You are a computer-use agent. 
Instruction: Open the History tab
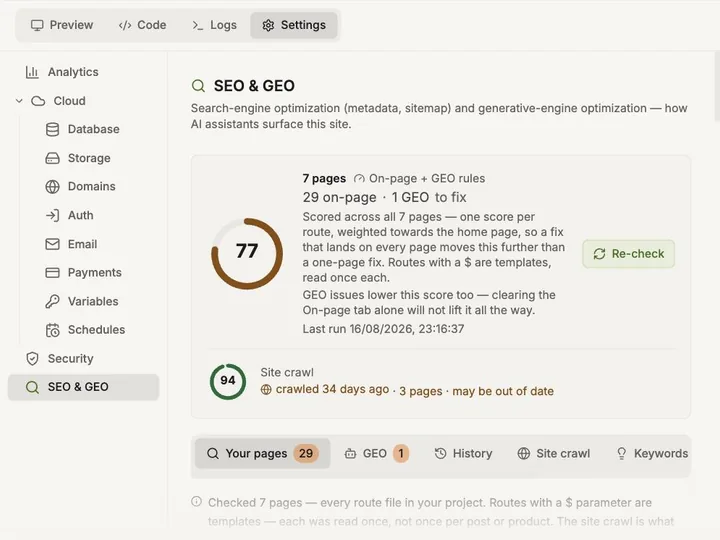(x=463, y=454)
